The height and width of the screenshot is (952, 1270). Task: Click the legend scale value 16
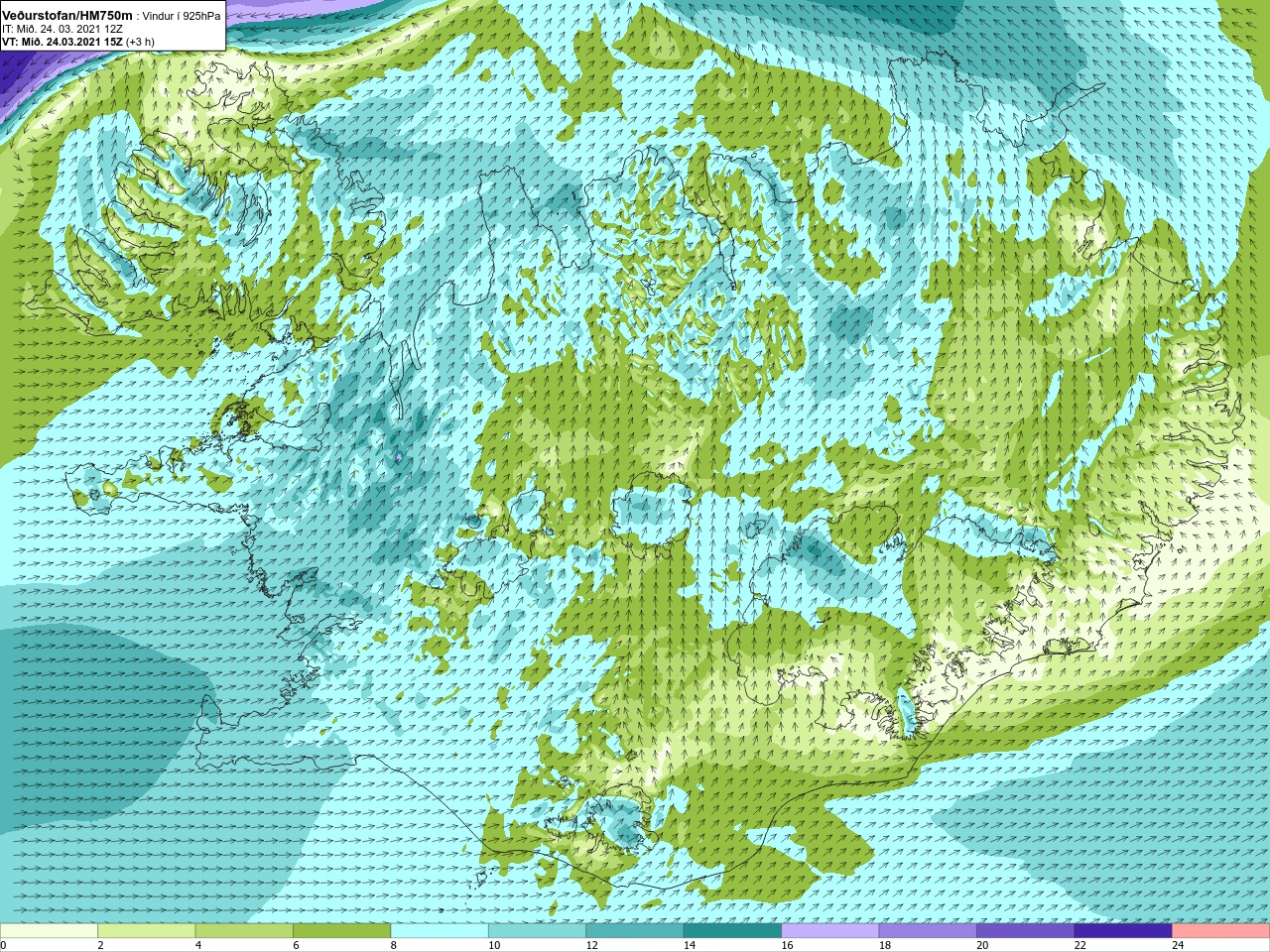coord(788,945)
